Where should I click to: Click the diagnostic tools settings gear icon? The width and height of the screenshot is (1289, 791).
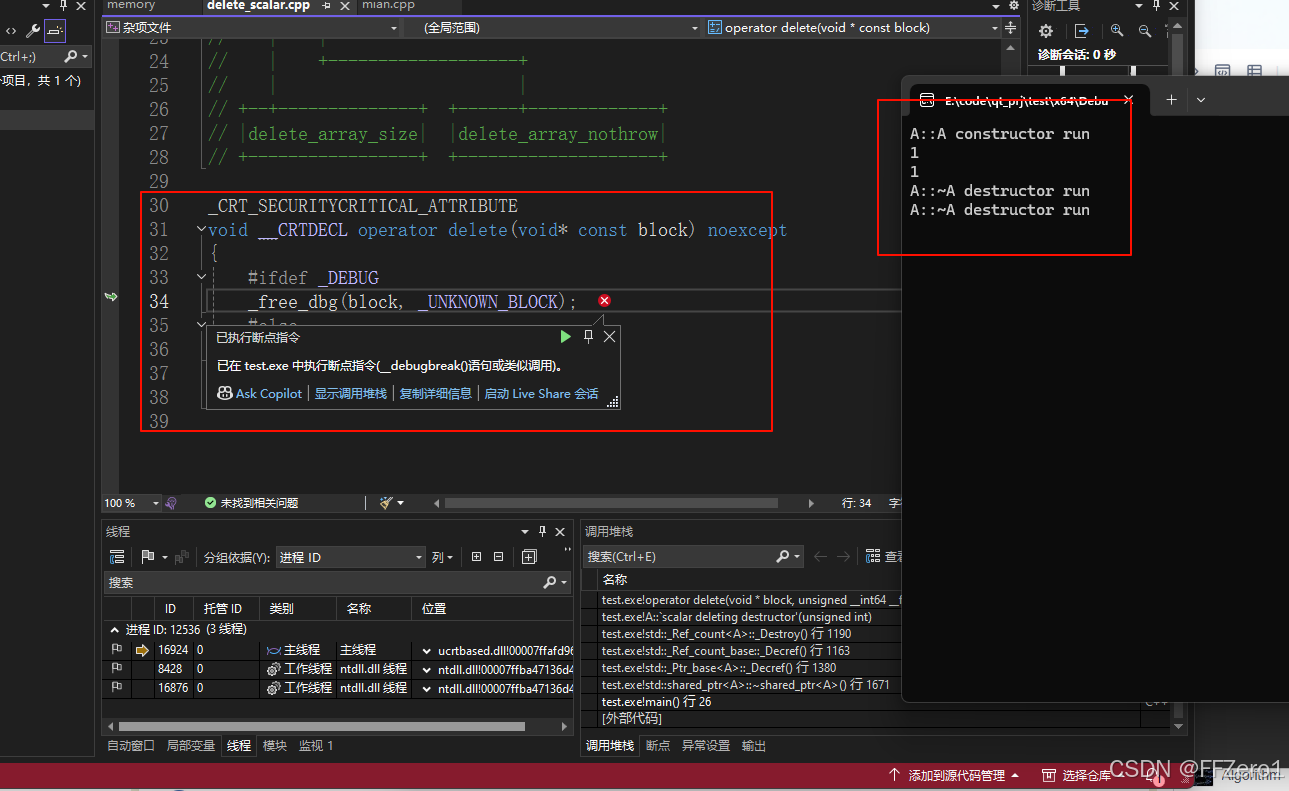[x=1046, y=31]
